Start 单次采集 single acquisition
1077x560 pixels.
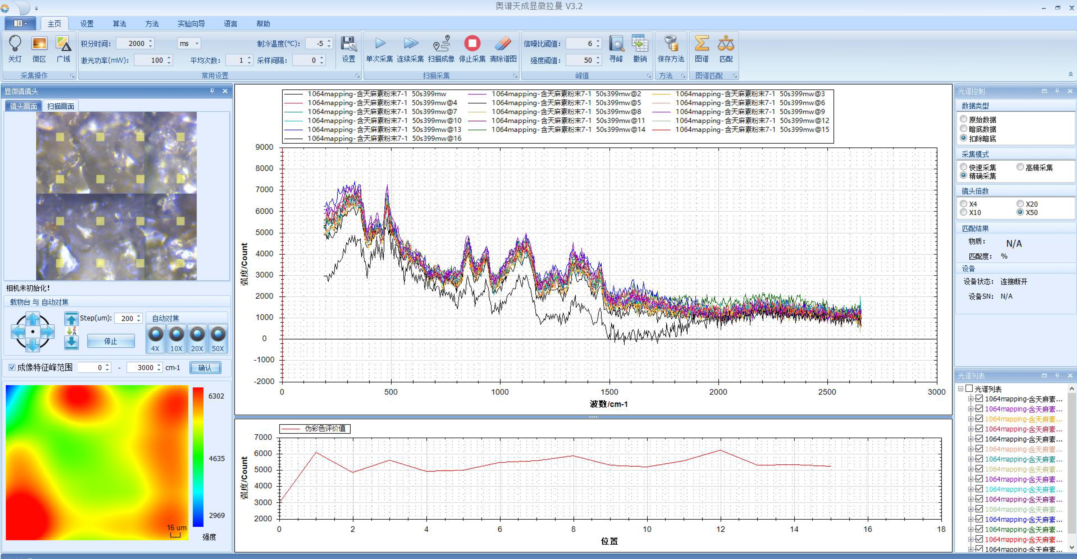coord(380,44)
